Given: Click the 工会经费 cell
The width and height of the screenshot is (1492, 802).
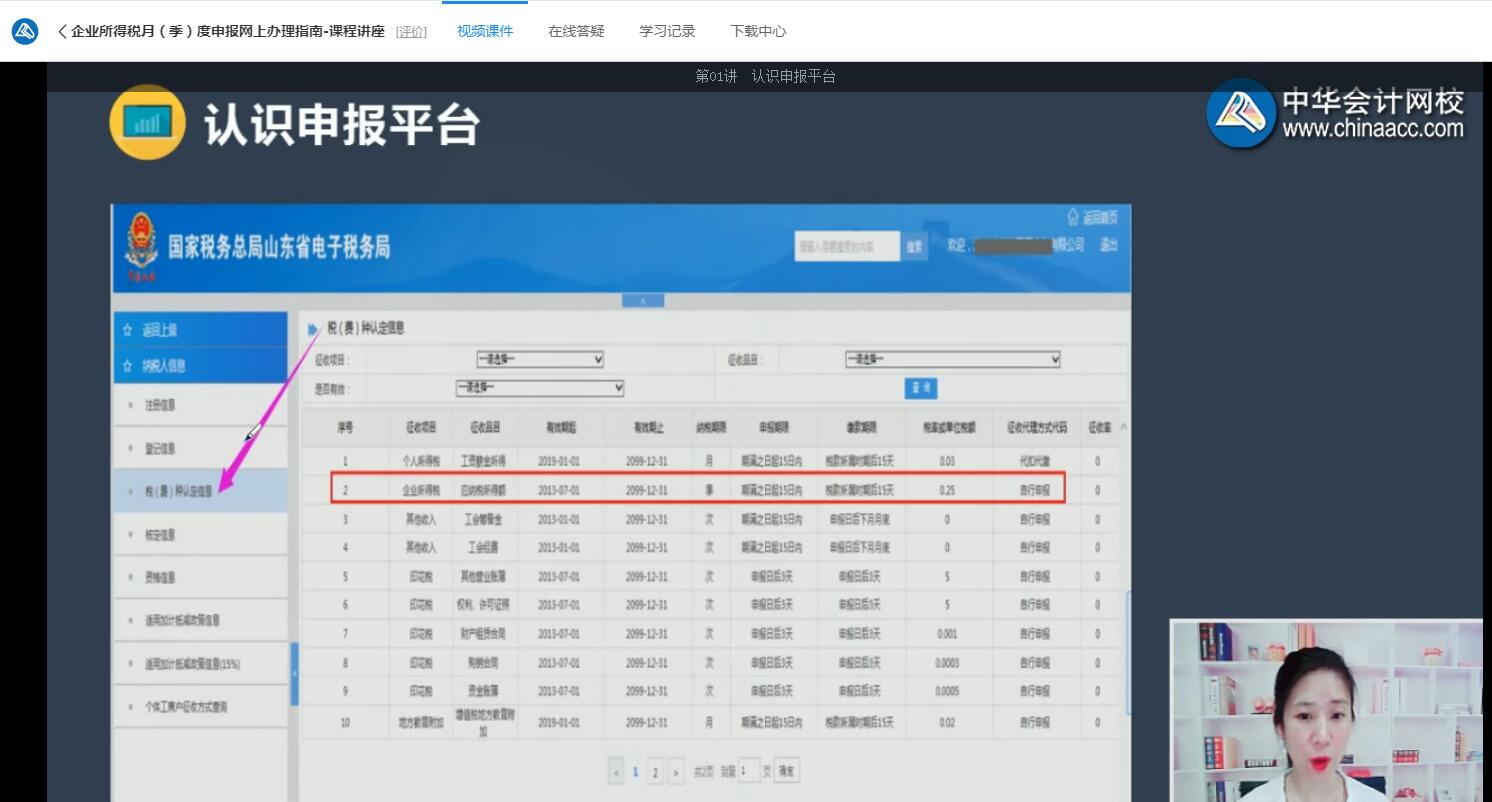Looking at the screenshot, I should (485, 548).
